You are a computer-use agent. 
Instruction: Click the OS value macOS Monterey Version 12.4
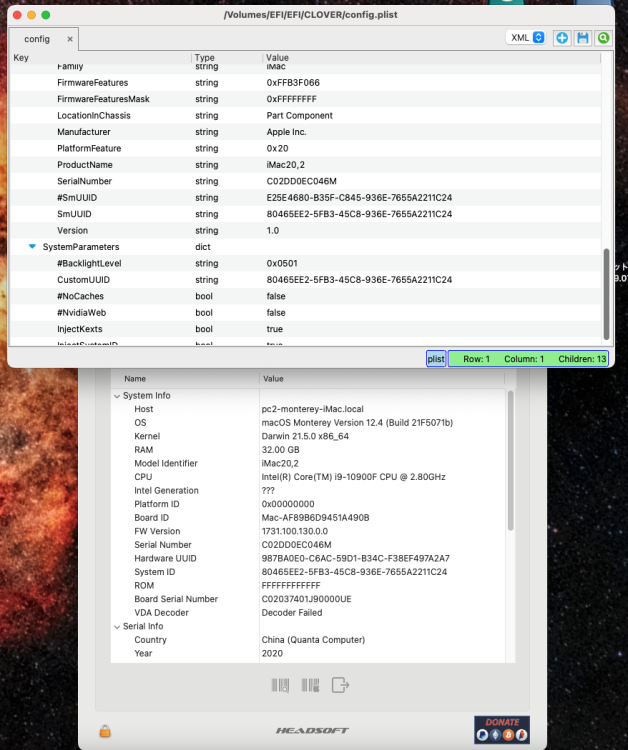point(357,423)
